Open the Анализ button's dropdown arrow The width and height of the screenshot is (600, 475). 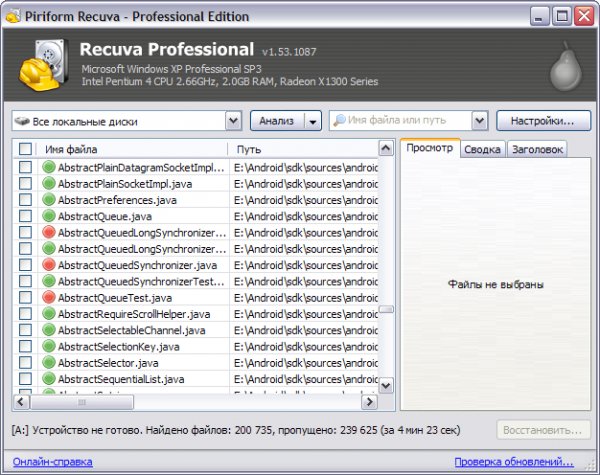click(313, 121)
